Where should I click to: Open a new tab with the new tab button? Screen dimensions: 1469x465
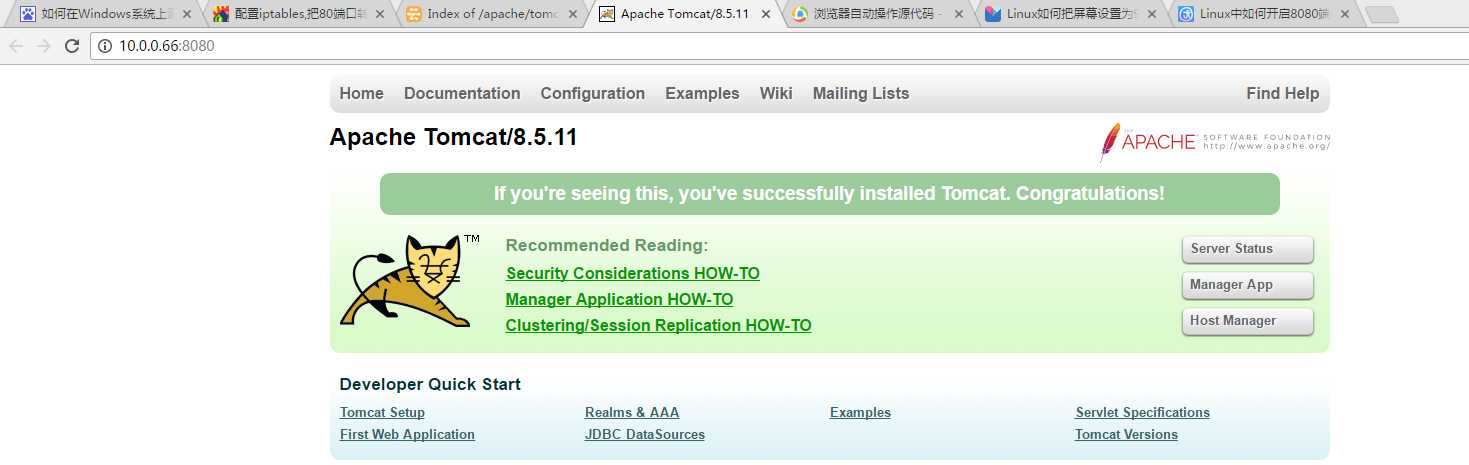pyautogui.click(x=1381, y=14)
